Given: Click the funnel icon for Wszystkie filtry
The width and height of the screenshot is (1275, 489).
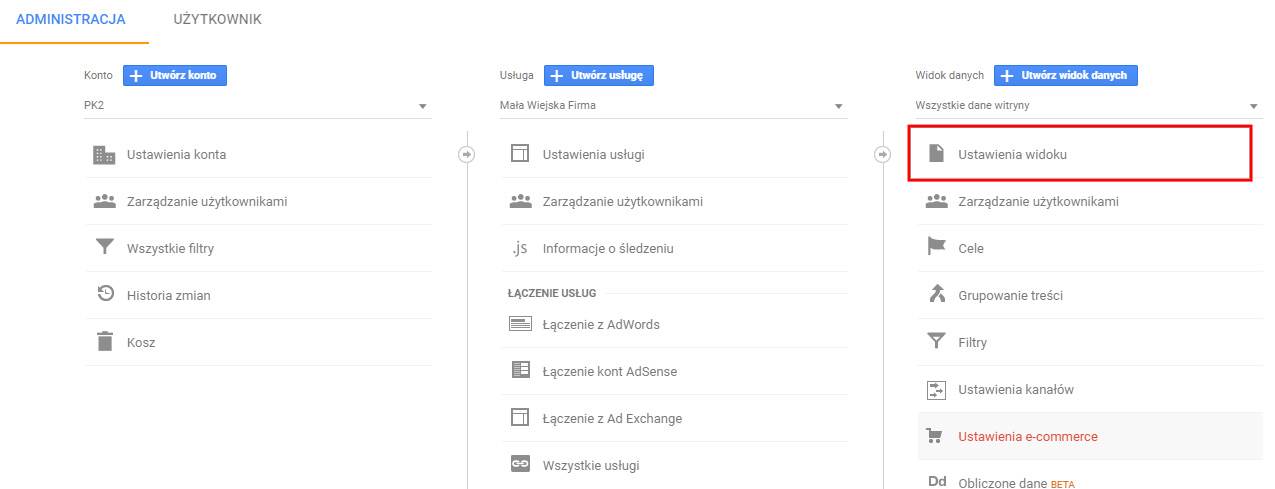Looking at the screenshot, I should (104, 248).
